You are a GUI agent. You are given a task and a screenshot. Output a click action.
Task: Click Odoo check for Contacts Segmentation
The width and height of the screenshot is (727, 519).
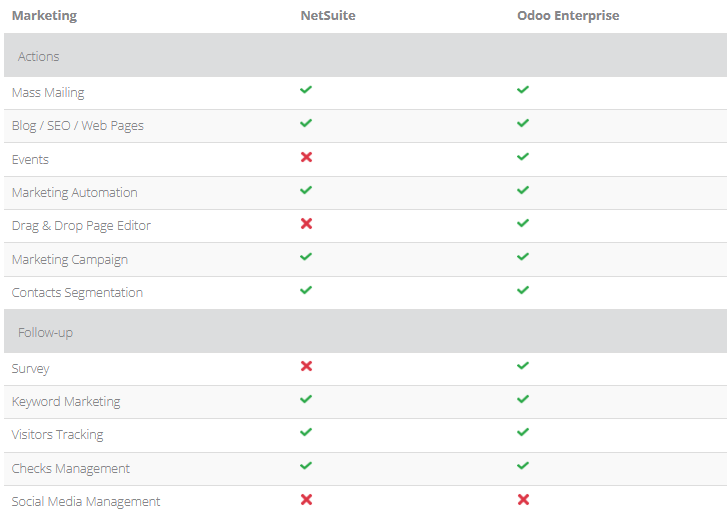[x=523, y=290]
